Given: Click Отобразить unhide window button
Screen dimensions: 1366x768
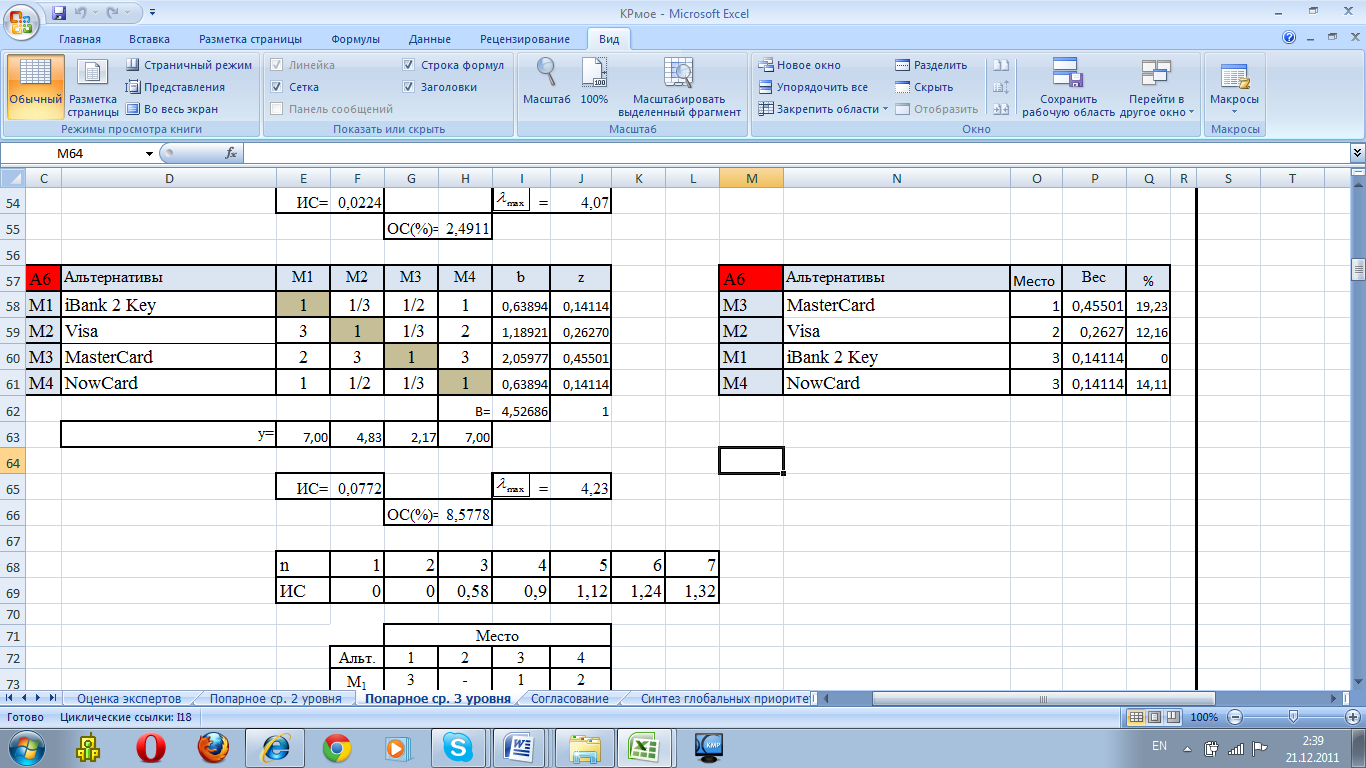Looking at the screenshot, I should point(937,109).
